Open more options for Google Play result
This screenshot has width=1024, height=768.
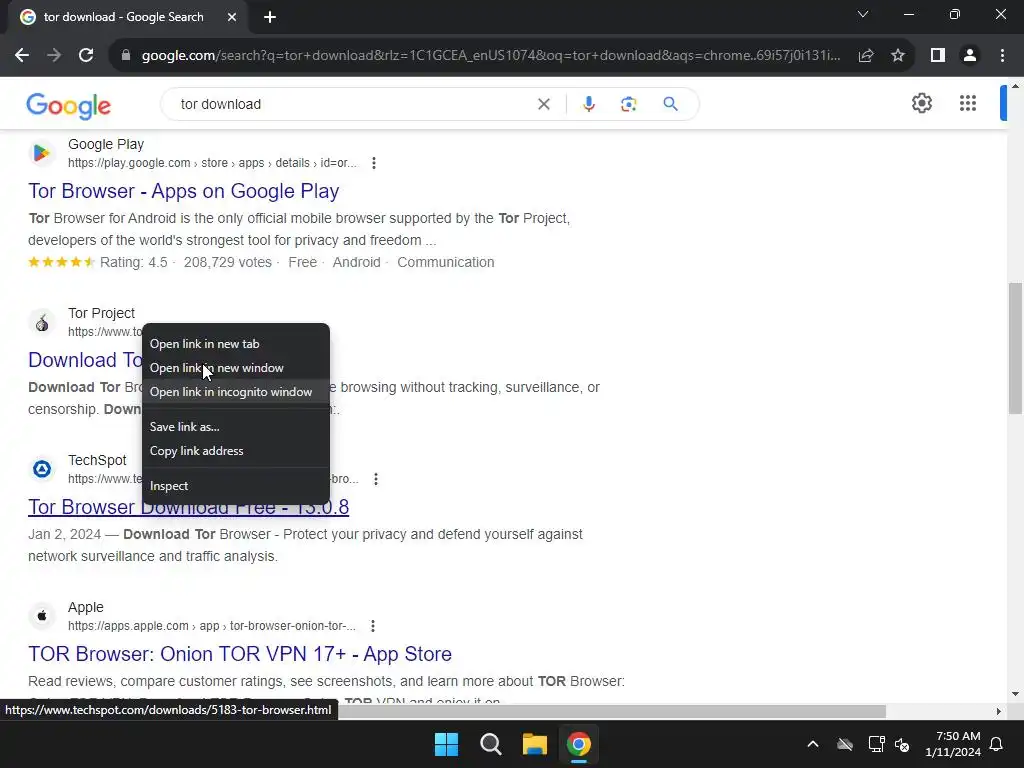(x=374, y=163)
